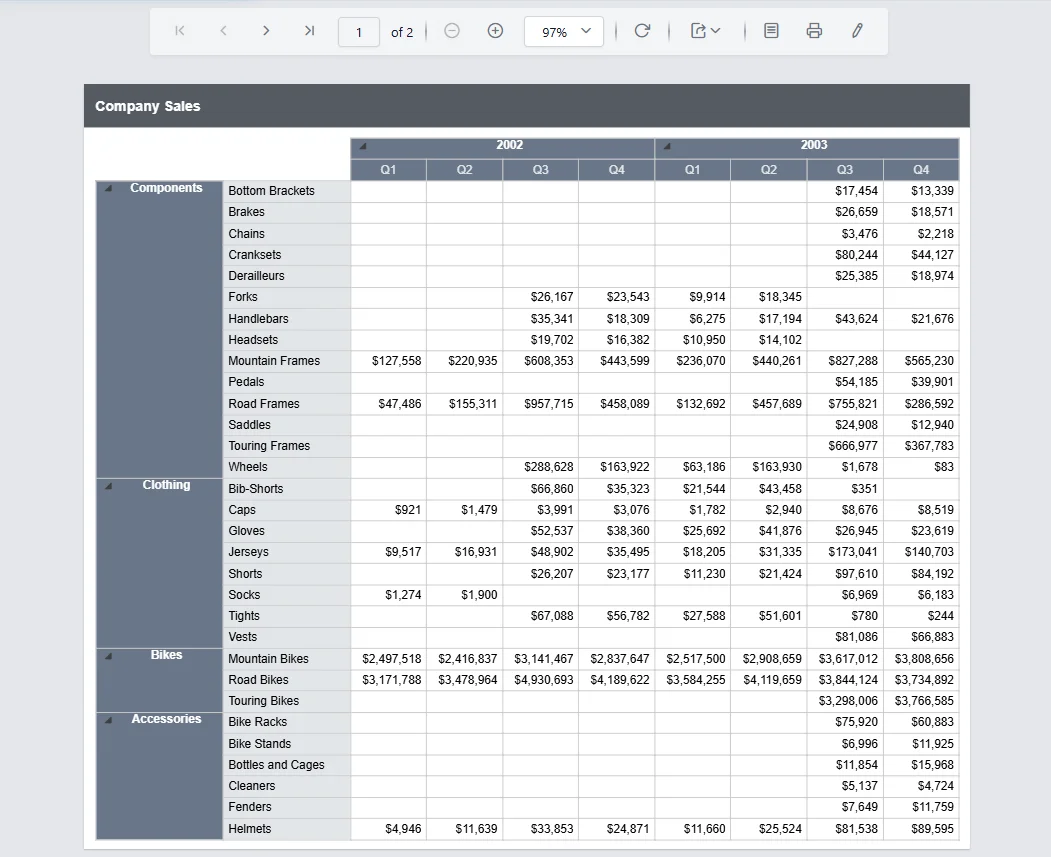Click the page number input field
This screenshot has width=1051, height=857.
coord(359,32)
